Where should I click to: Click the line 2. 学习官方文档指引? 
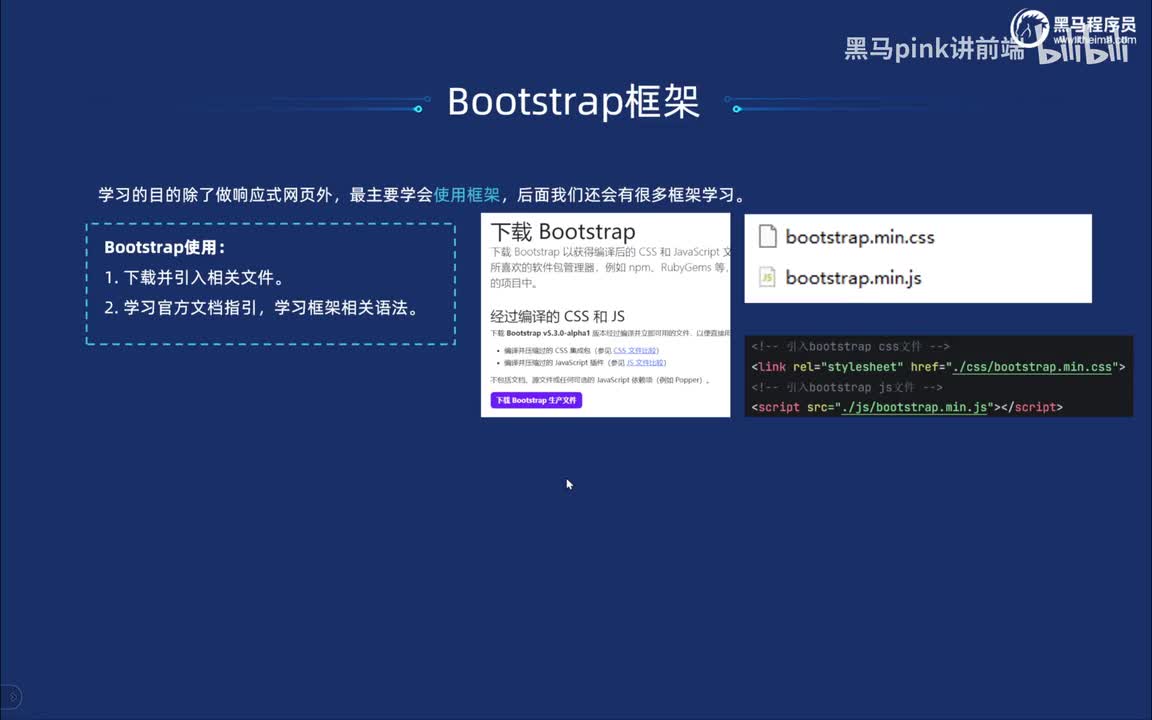click(x=263, y=308)
